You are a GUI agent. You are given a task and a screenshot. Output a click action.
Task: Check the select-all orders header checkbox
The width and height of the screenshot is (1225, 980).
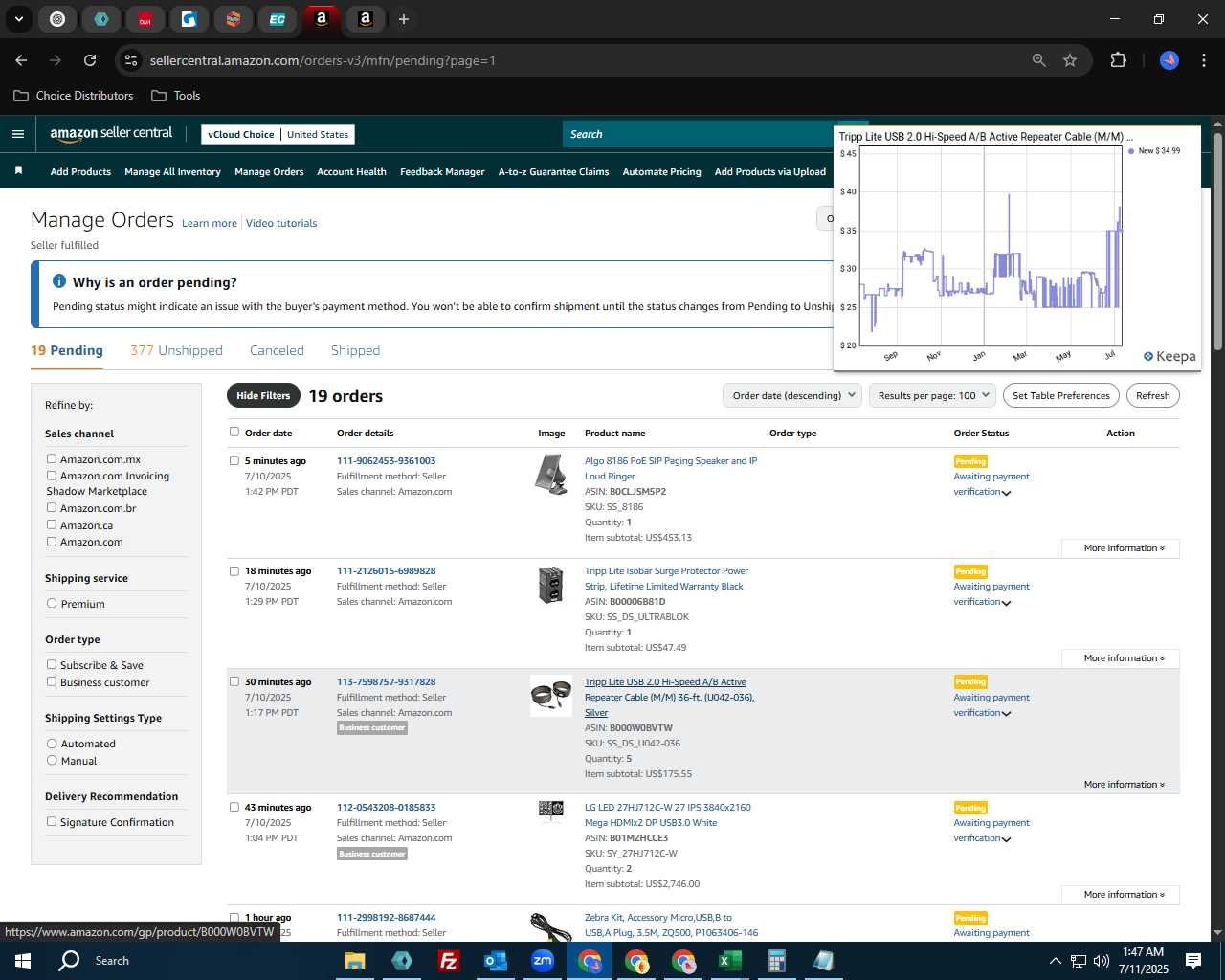234,432
